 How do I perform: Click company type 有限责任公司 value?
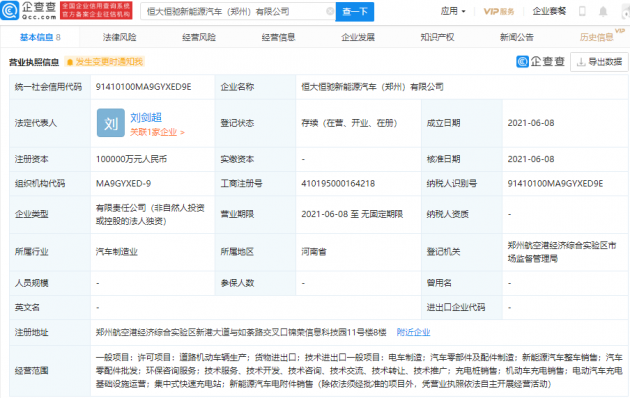pos(150,214)
